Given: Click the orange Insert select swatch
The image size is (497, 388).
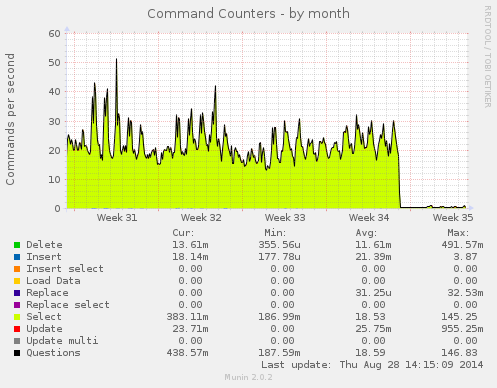Looking at the screenshot, I should [17, 269].
